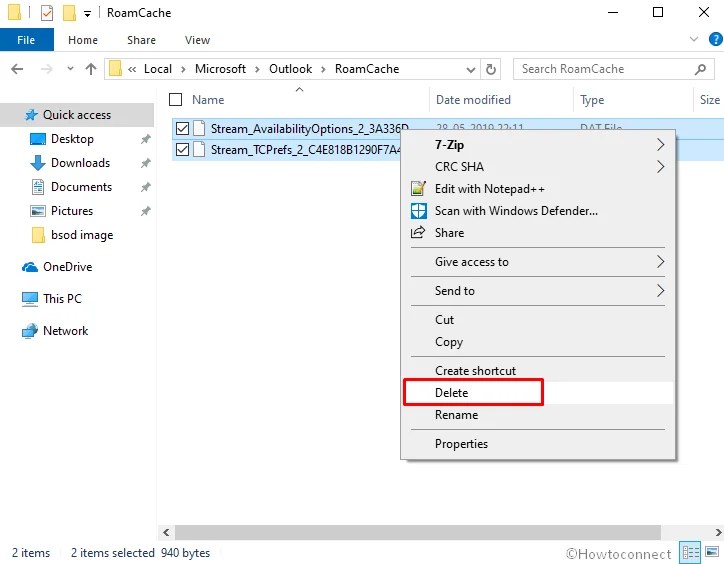Expand the ribbon chevron

[x=694, y=40]
